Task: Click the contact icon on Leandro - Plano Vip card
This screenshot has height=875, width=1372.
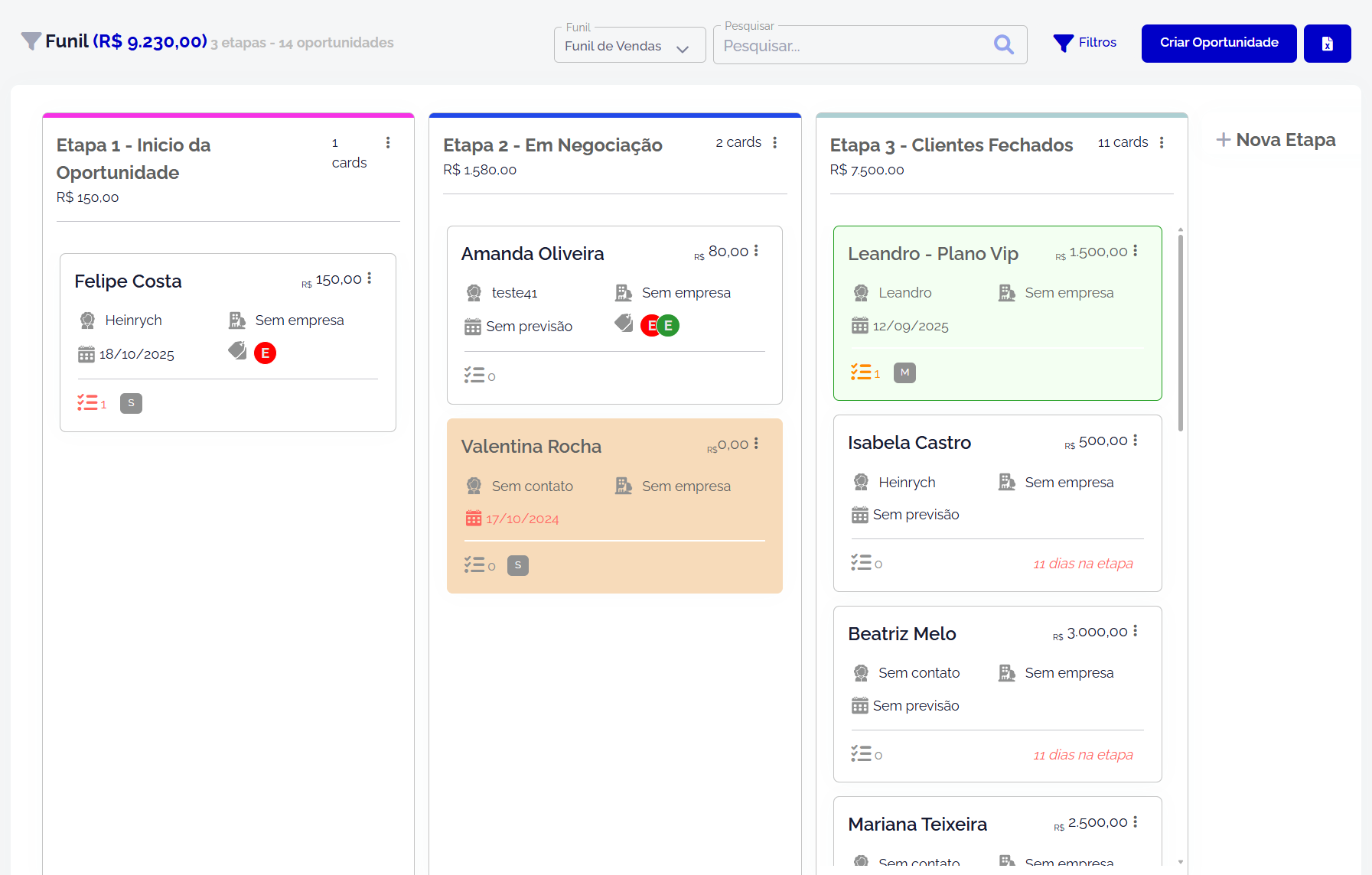Action: 861,292
